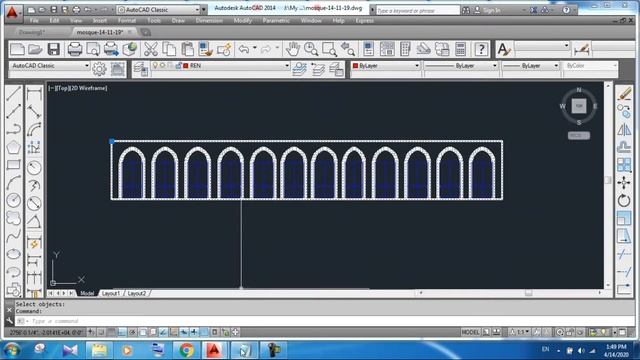Viewport: 640px width, 360px height.
Task: Toggle the REN layer lock icon
Action: click(178, 65)
